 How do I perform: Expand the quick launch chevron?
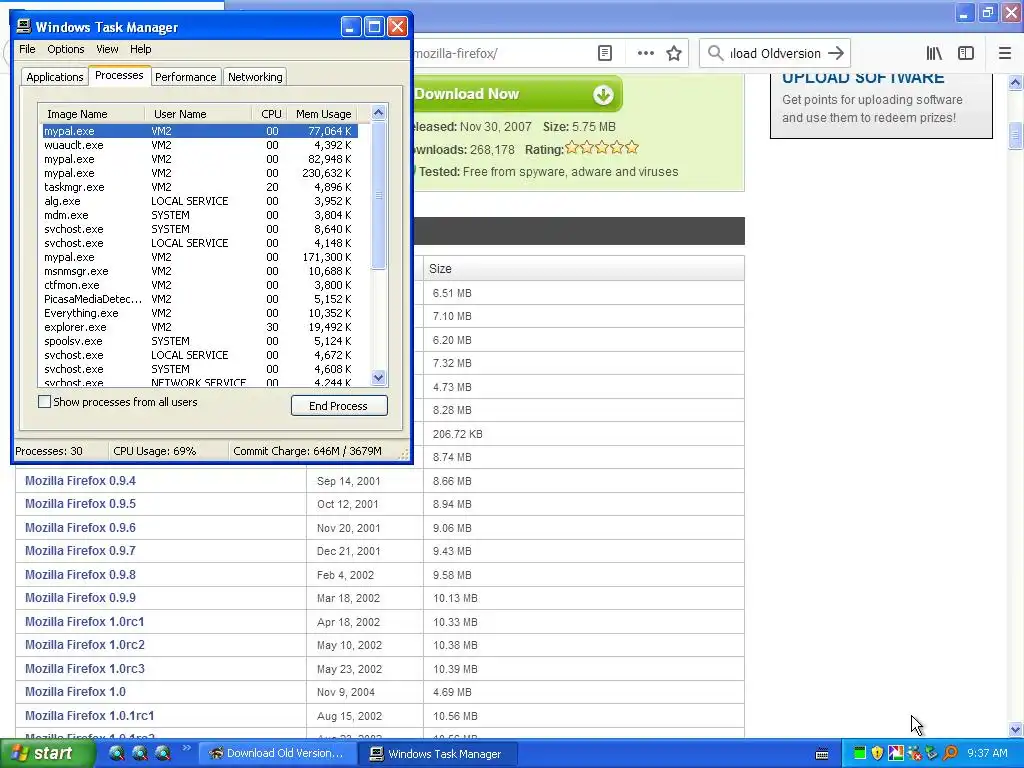tap(186, 748)
